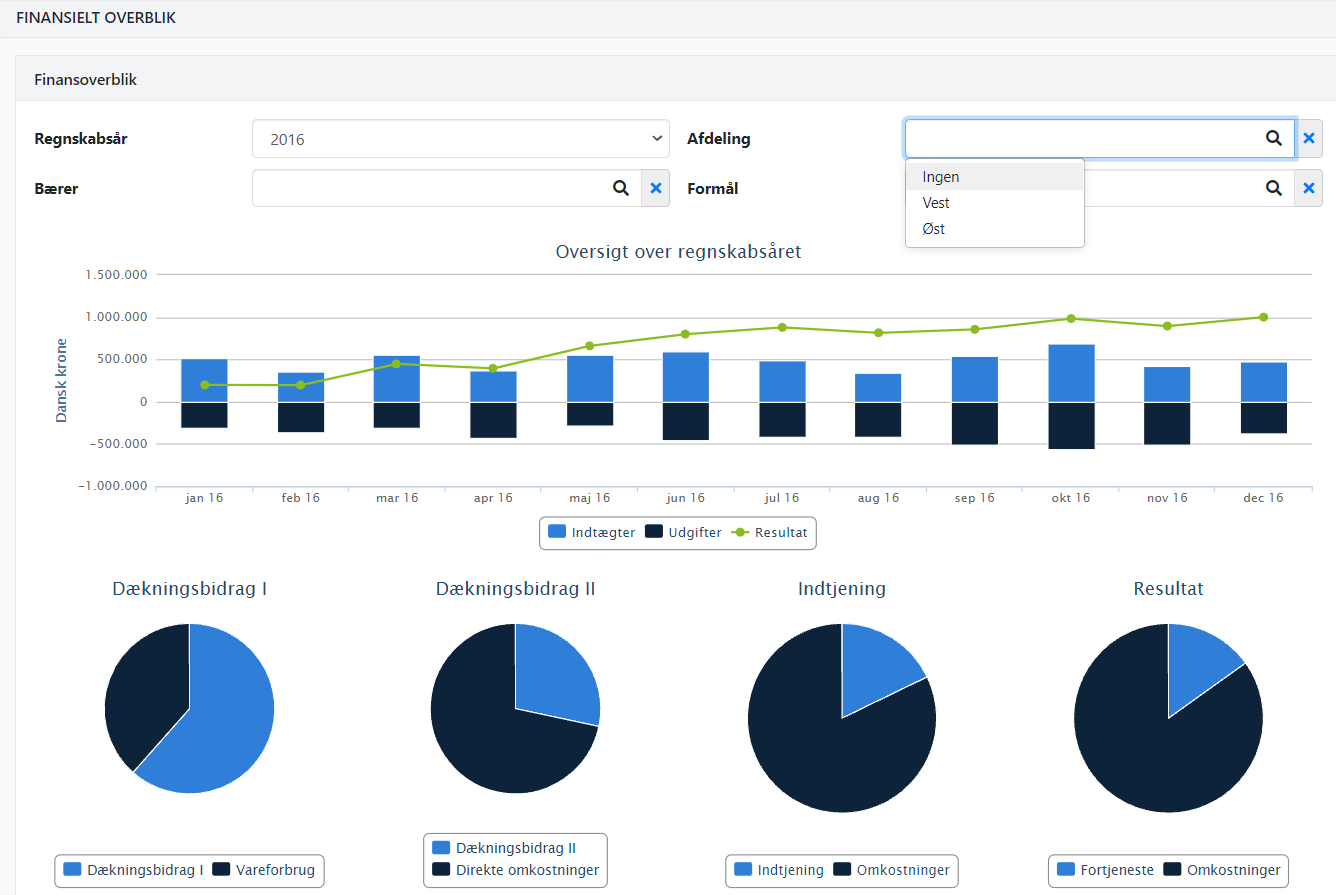Clear the Formål field with the X icon
Screen dimensions: 1336x895
[x=1308, y=188]
